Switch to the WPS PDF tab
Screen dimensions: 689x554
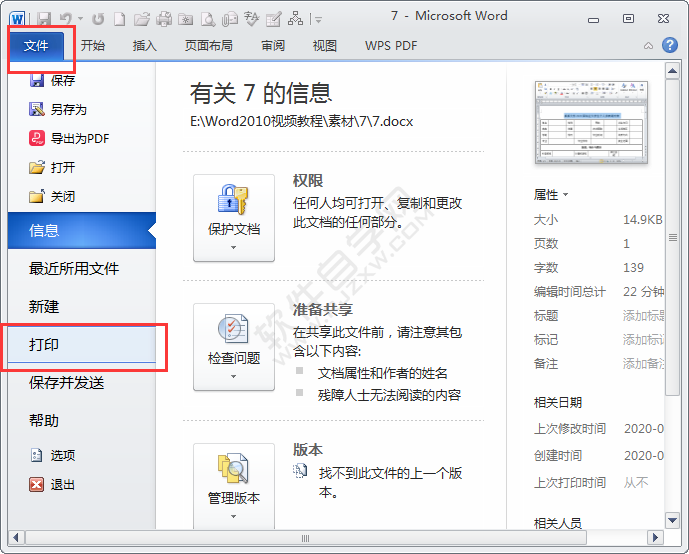tap(391, 46)
